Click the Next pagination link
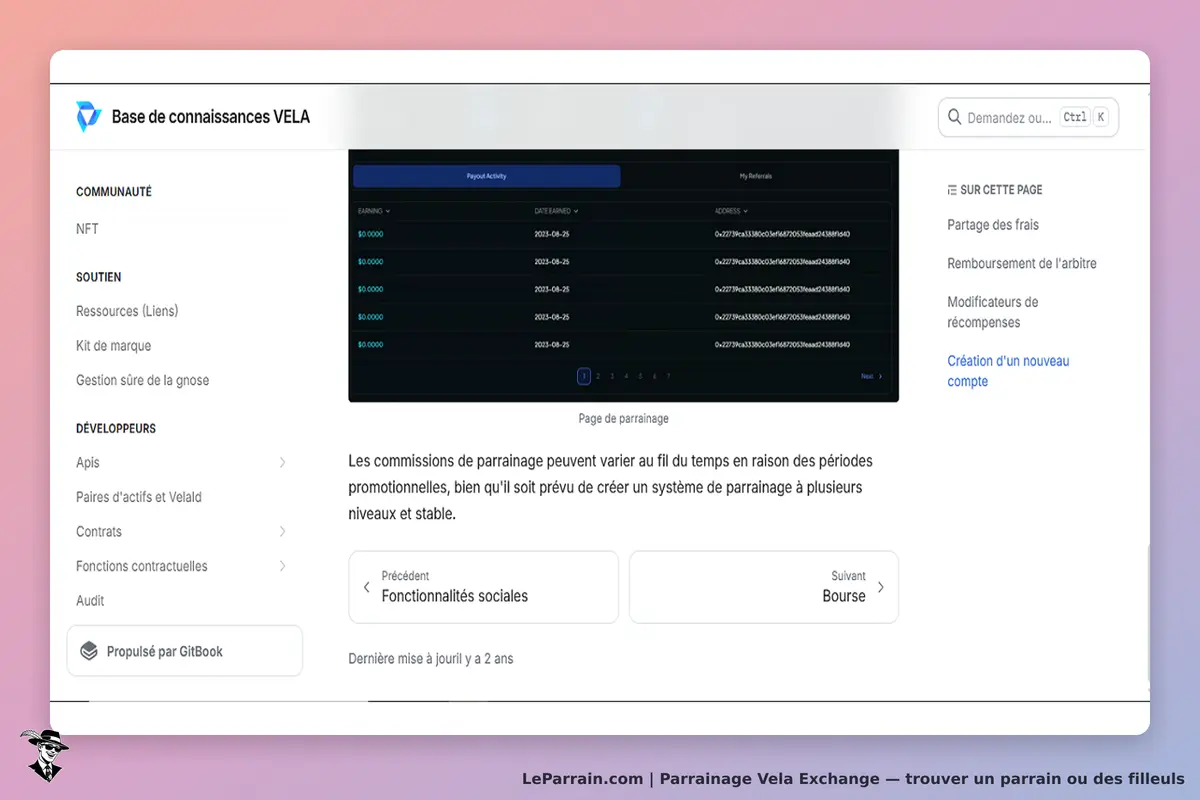The width and height of the screenshot is (1200, 800). [871, 376]
